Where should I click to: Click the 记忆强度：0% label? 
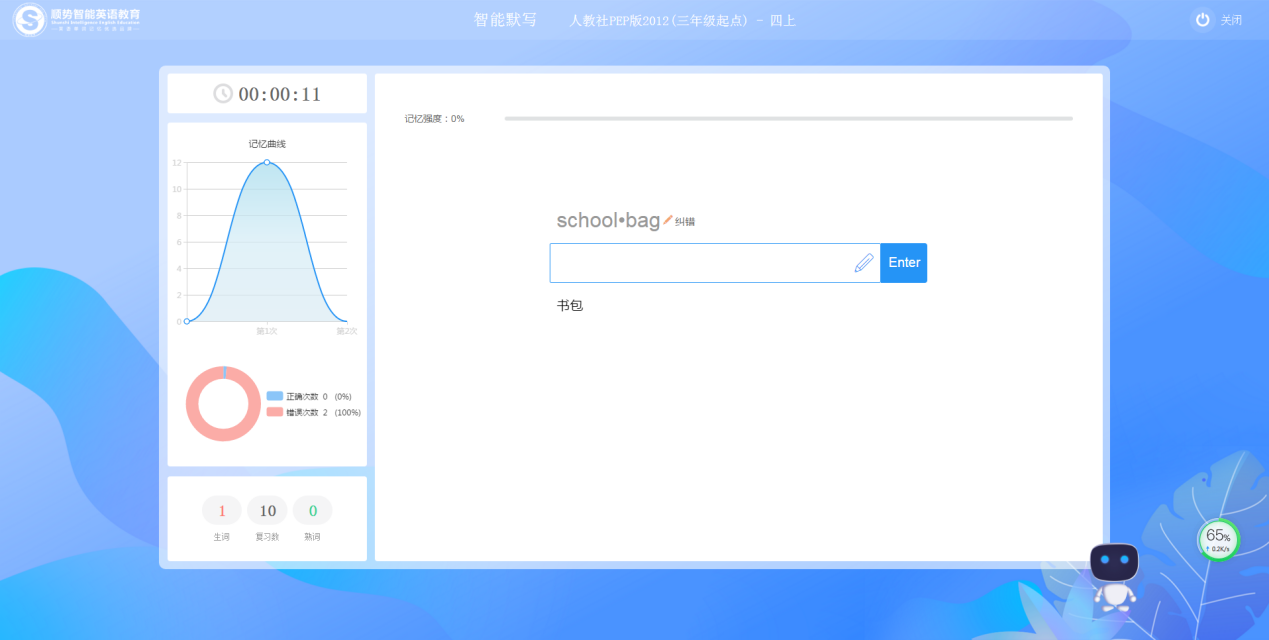pos(434,119)
